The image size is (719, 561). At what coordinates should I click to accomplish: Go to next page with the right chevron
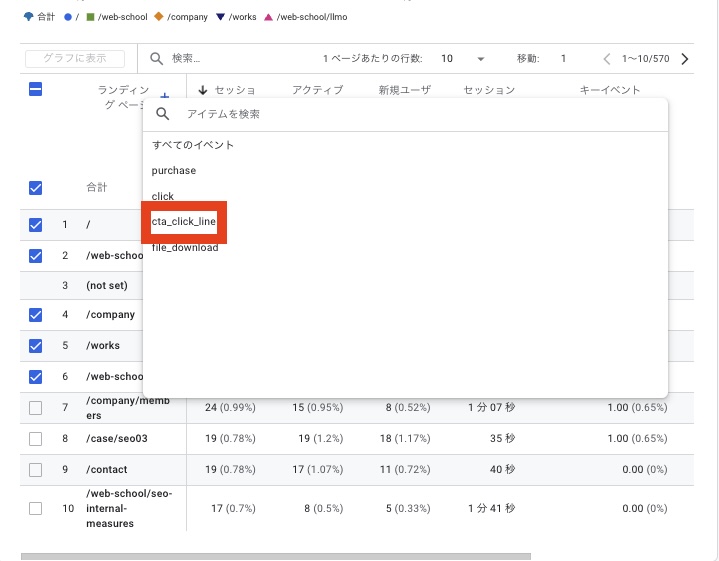click(x=685, y=59)
